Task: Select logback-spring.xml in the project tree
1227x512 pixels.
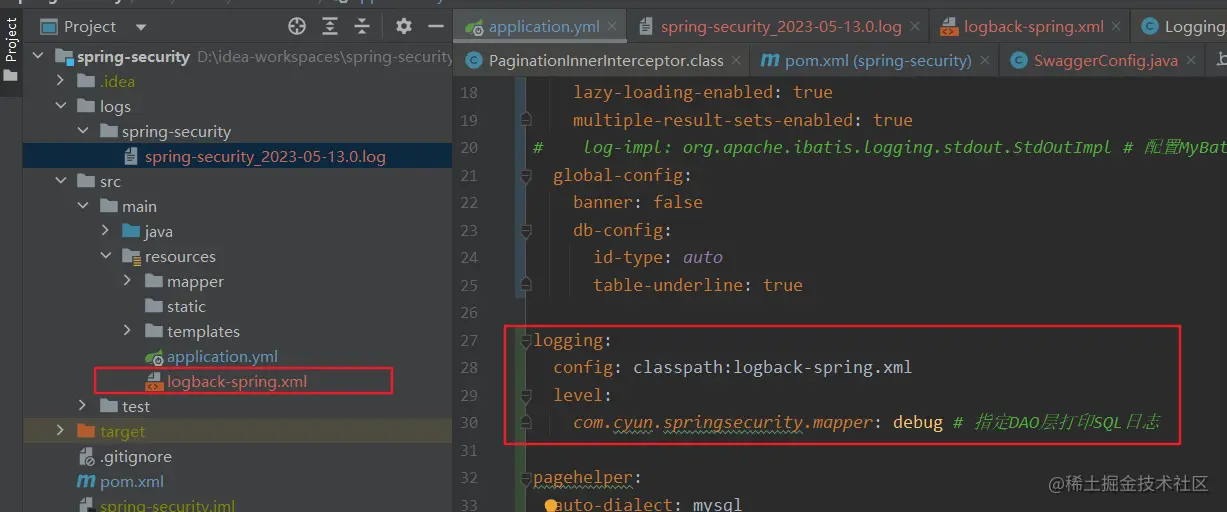Action: coord(237,382)
